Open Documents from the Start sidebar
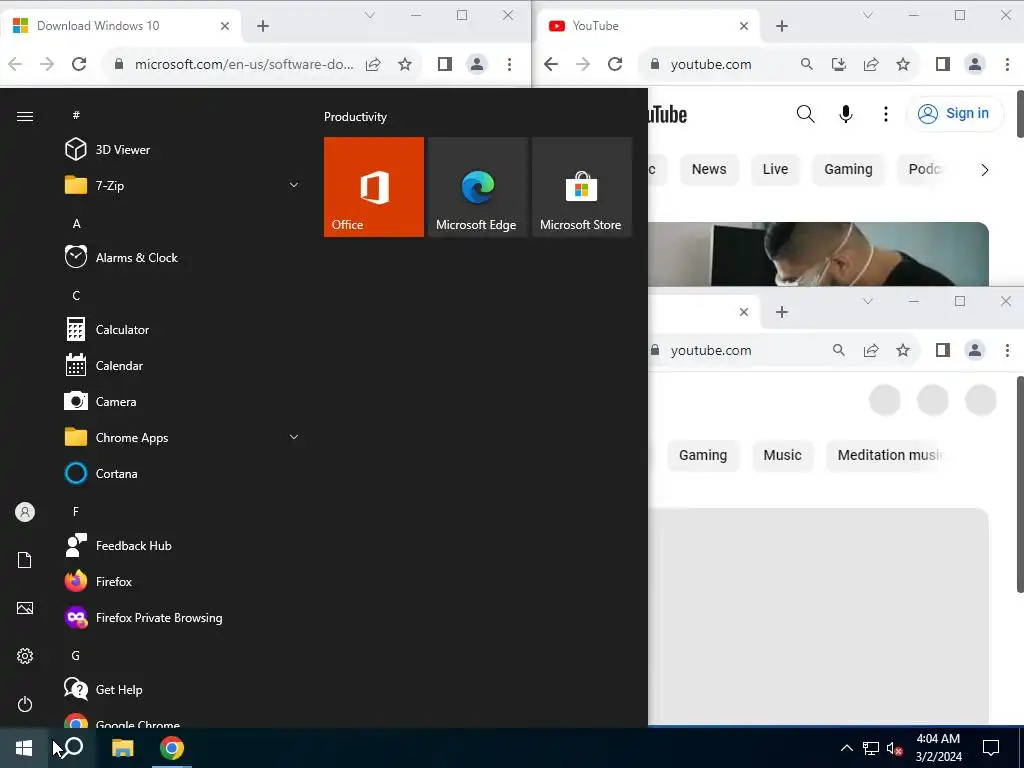The width and height of the screenshot is (1024, 768). point(25,560)
